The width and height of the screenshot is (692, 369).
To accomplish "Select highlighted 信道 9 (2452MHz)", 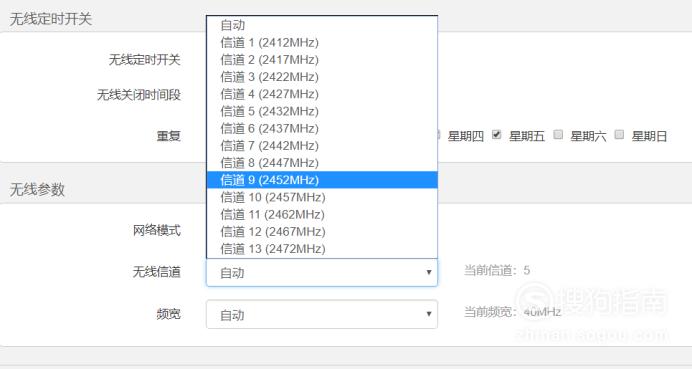I will 322,180.
